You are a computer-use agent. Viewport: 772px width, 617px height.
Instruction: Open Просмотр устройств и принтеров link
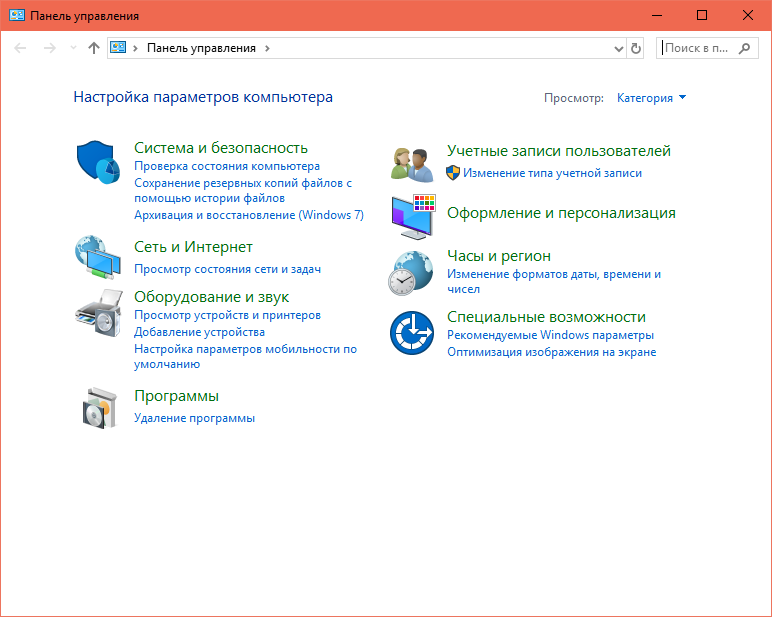tap(227, 315)
